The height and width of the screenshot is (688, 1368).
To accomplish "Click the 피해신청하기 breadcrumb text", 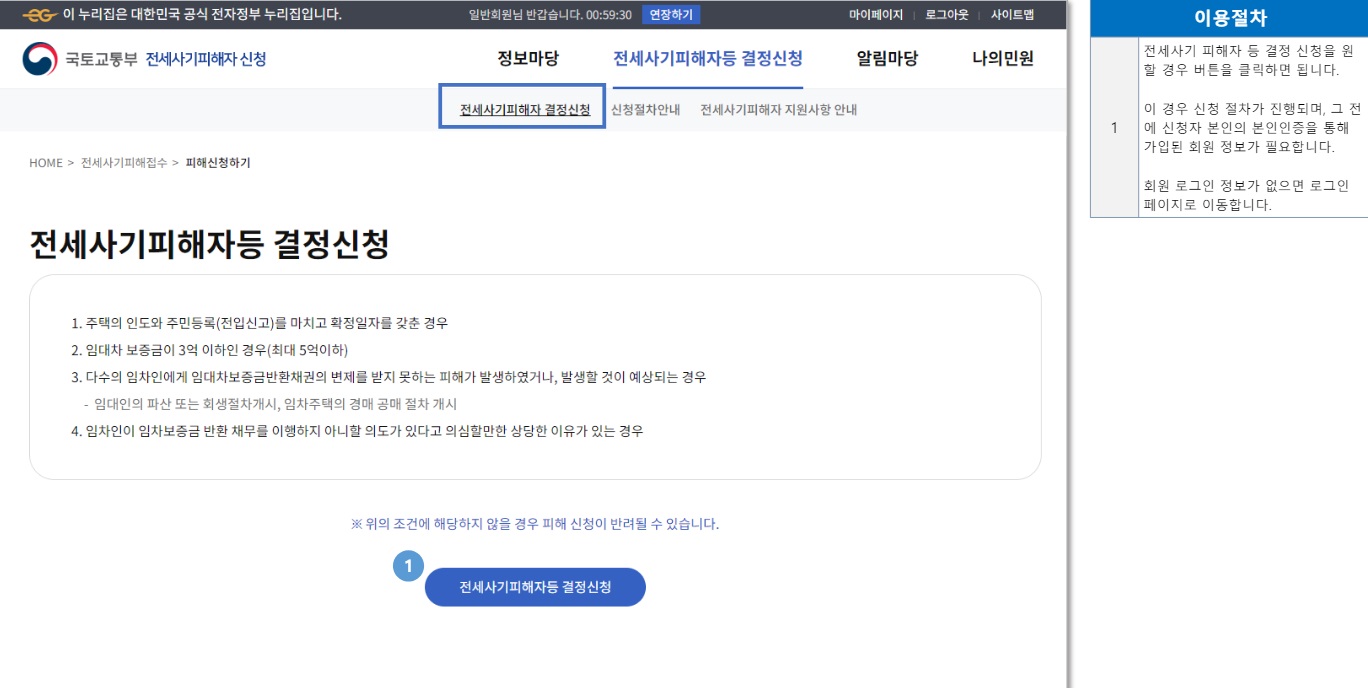I will click(x=218, y=163).
